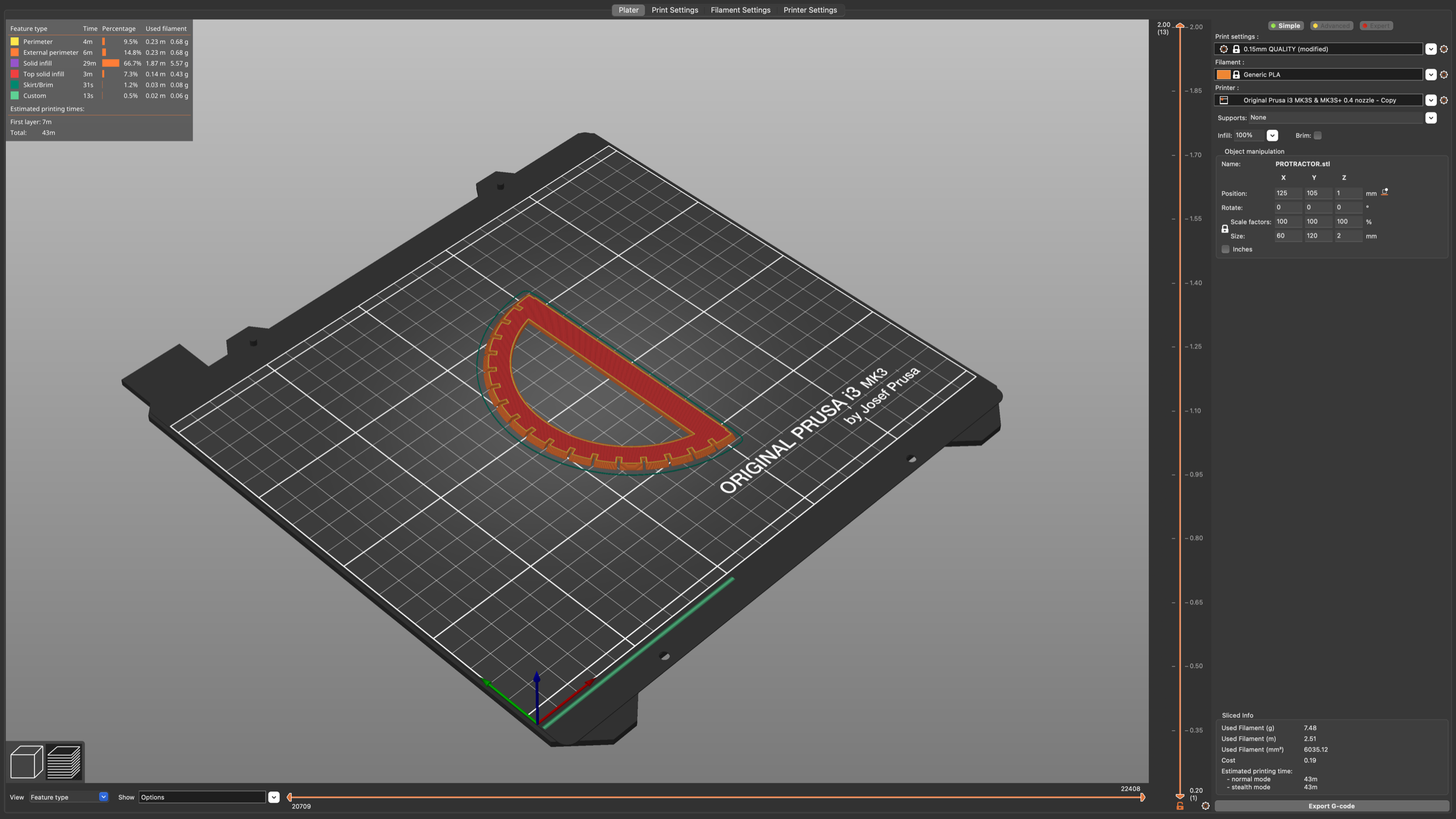
Task: Open filament settings gear for Generic PLA
Action: tap(1444, 75)
